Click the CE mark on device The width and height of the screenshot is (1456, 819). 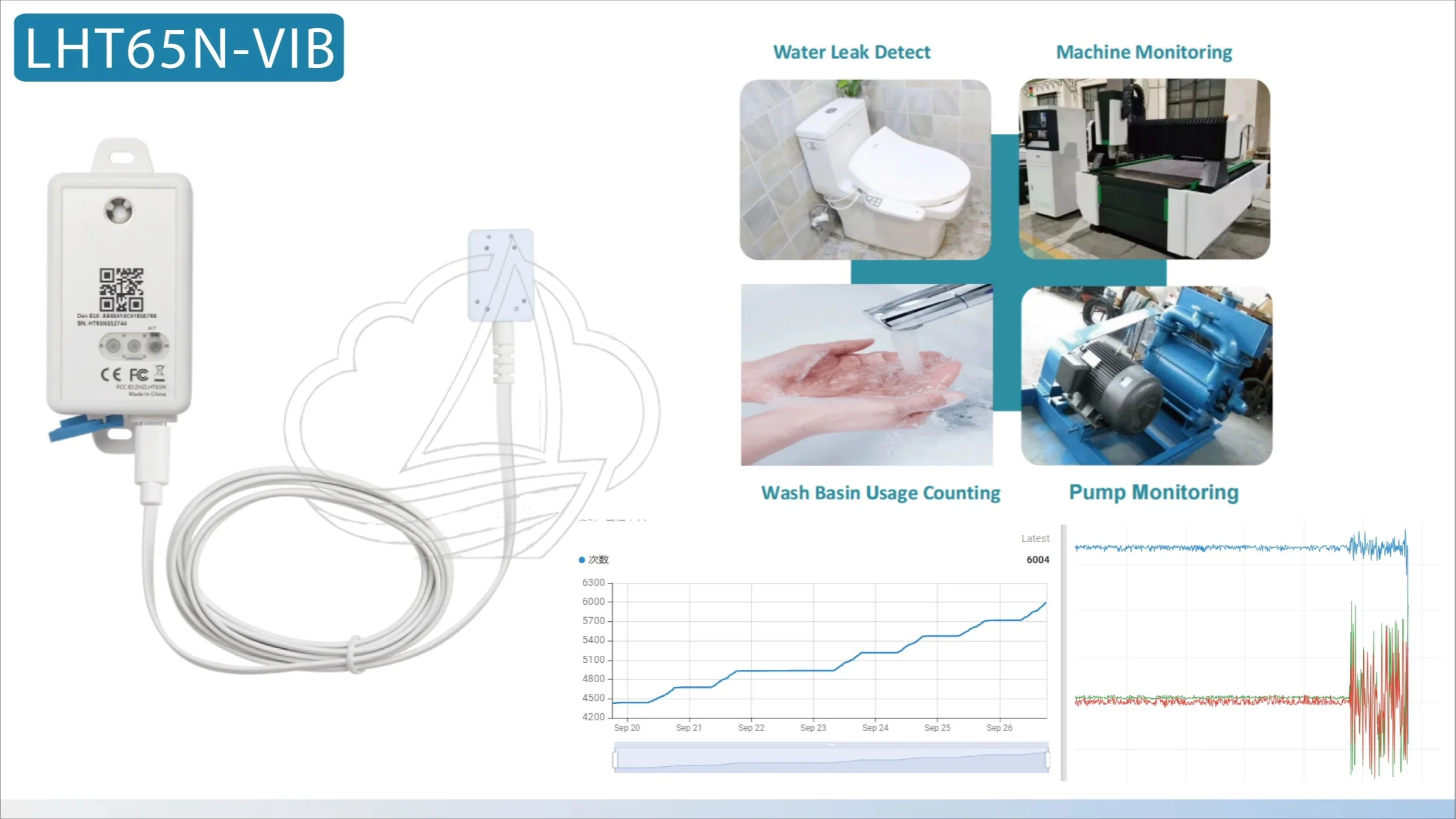click(111, 375)
